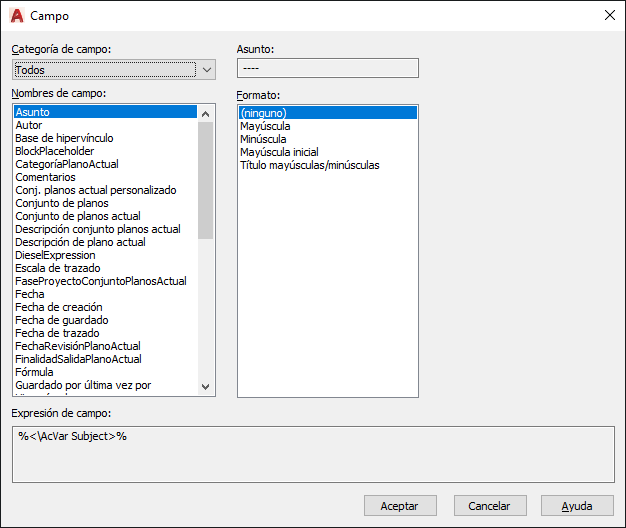Open help with Ayuda button
The width and height of the screenshot is (626, 528).
click(x=577, y=506)
